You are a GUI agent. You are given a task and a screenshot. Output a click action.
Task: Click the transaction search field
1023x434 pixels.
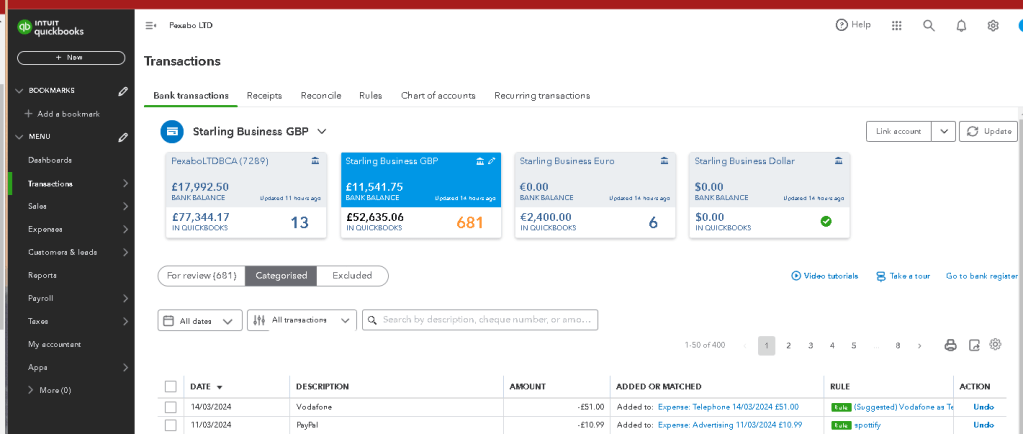[x=480, y=320]
